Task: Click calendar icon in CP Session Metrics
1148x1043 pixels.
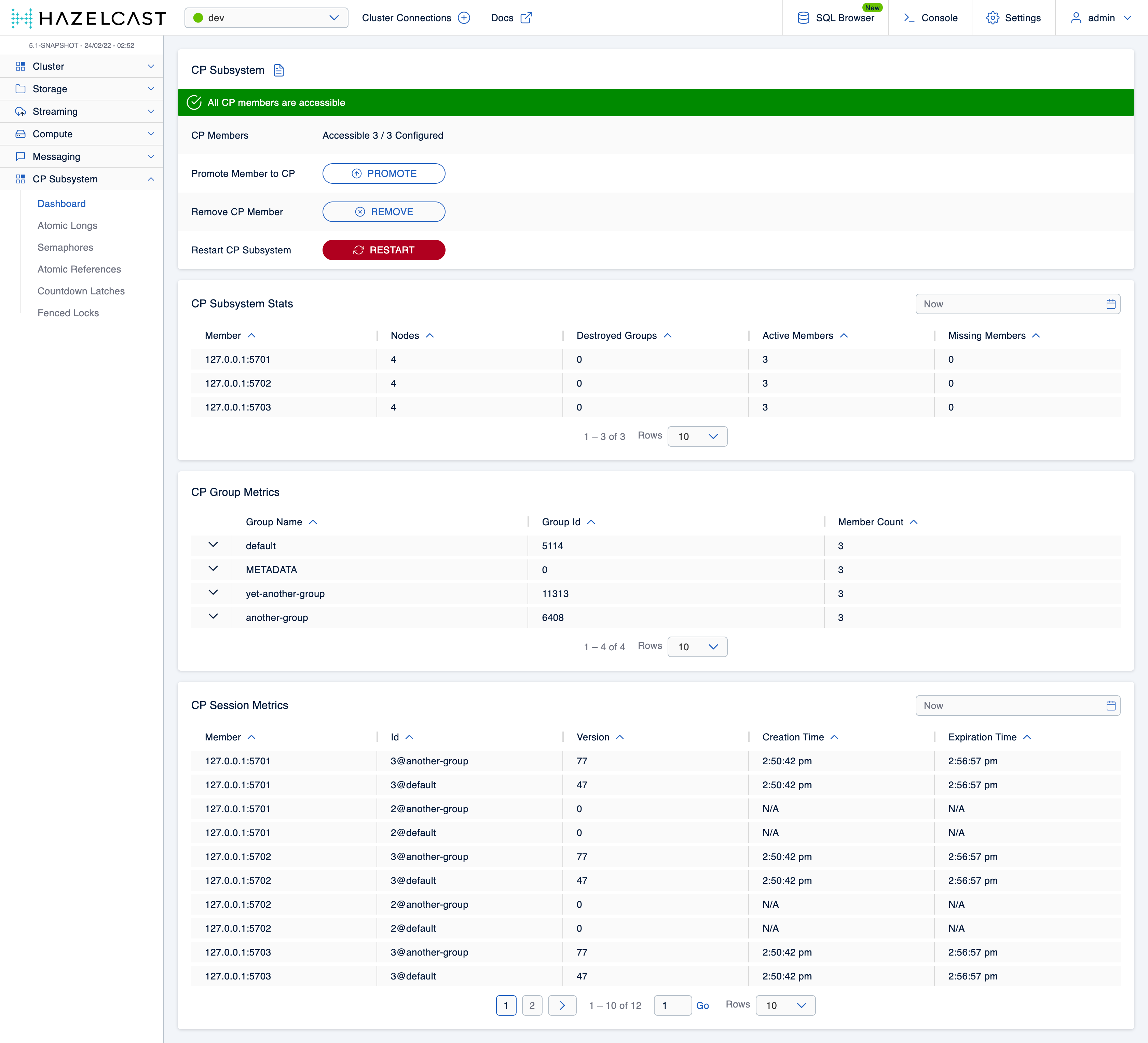Action: click(1110, 705)
